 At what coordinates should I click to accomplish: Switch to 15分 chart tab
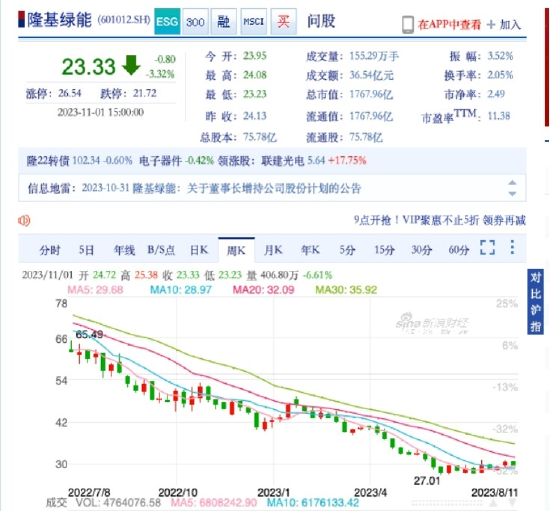pyautogui.click(x=384, y=250)
